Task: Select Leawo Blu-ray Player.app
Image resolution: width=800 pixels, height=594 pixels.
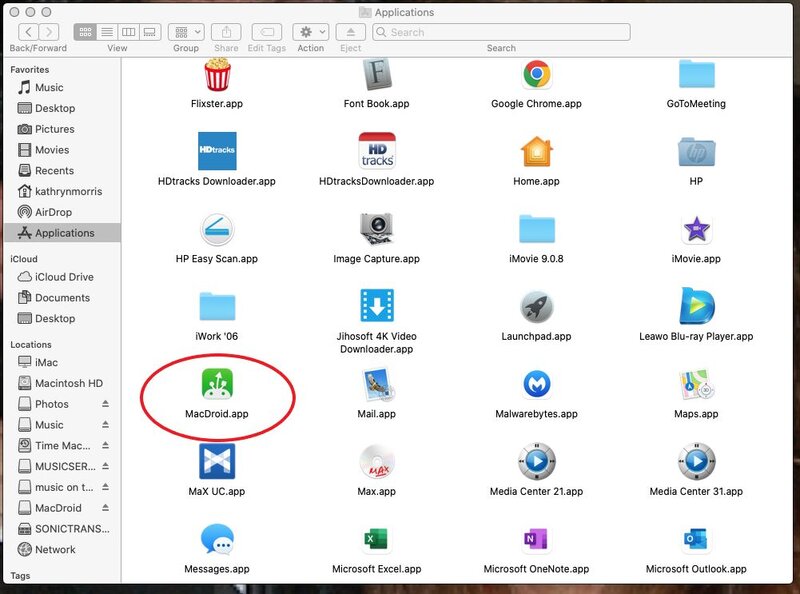Action: 696,306
